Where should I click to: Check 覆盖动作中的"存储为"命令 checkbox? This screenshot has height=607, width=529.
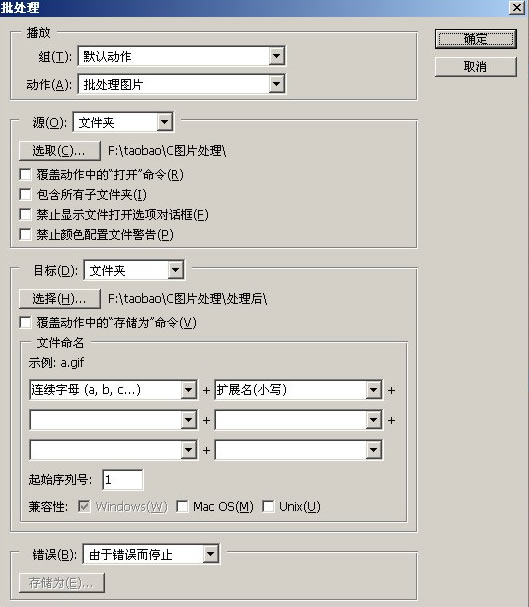[x=26, y=322]
